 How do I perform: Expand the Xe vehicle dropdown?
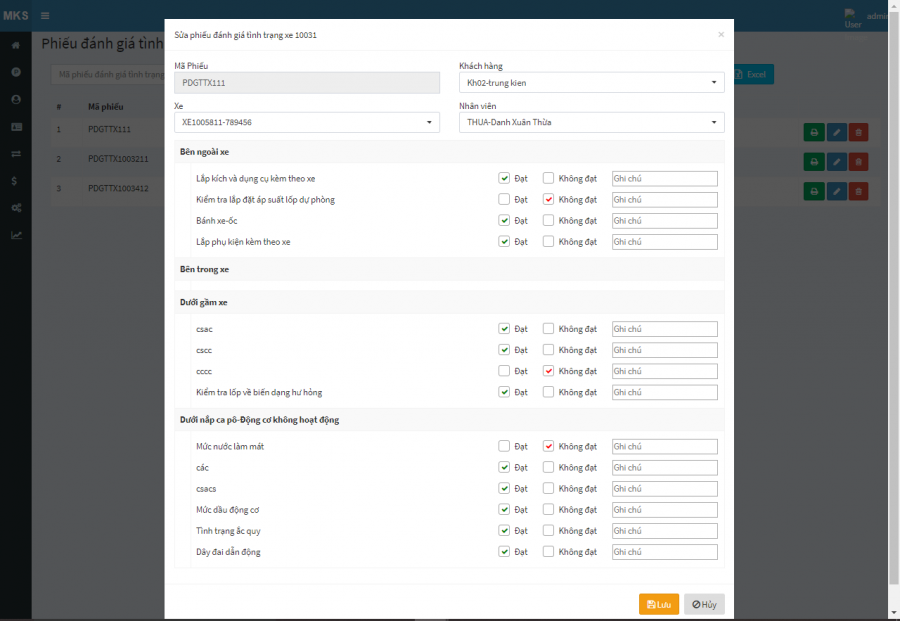(306, 122)
